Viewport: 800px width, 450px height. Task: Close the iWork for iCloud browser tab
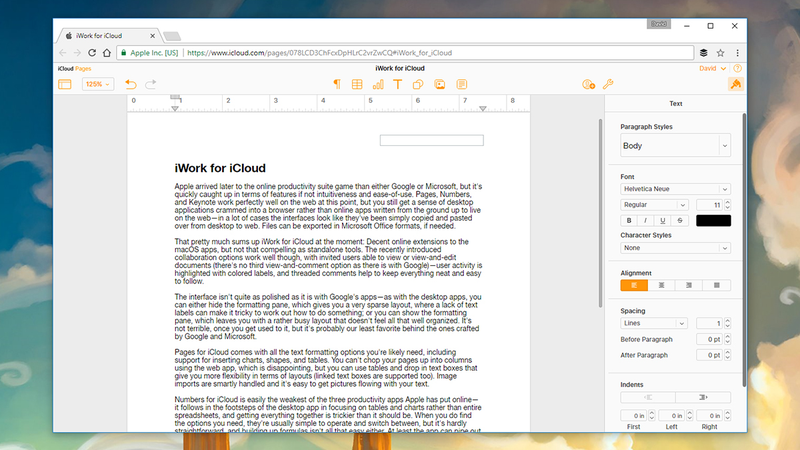(152, 36)
